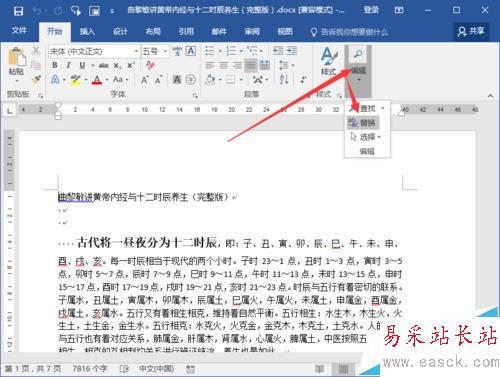Toggle Subscript formatting
This screenshot has height=377, width=500.
(x=117, y=65)
